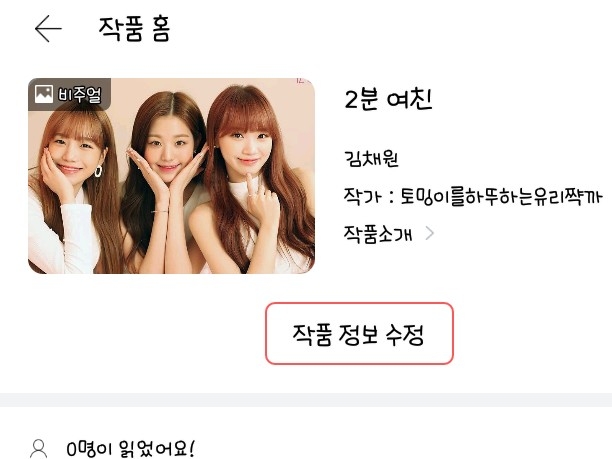Open the 작품소개 work introduction link
Screen dimensions: 612x459
point(378,234)
